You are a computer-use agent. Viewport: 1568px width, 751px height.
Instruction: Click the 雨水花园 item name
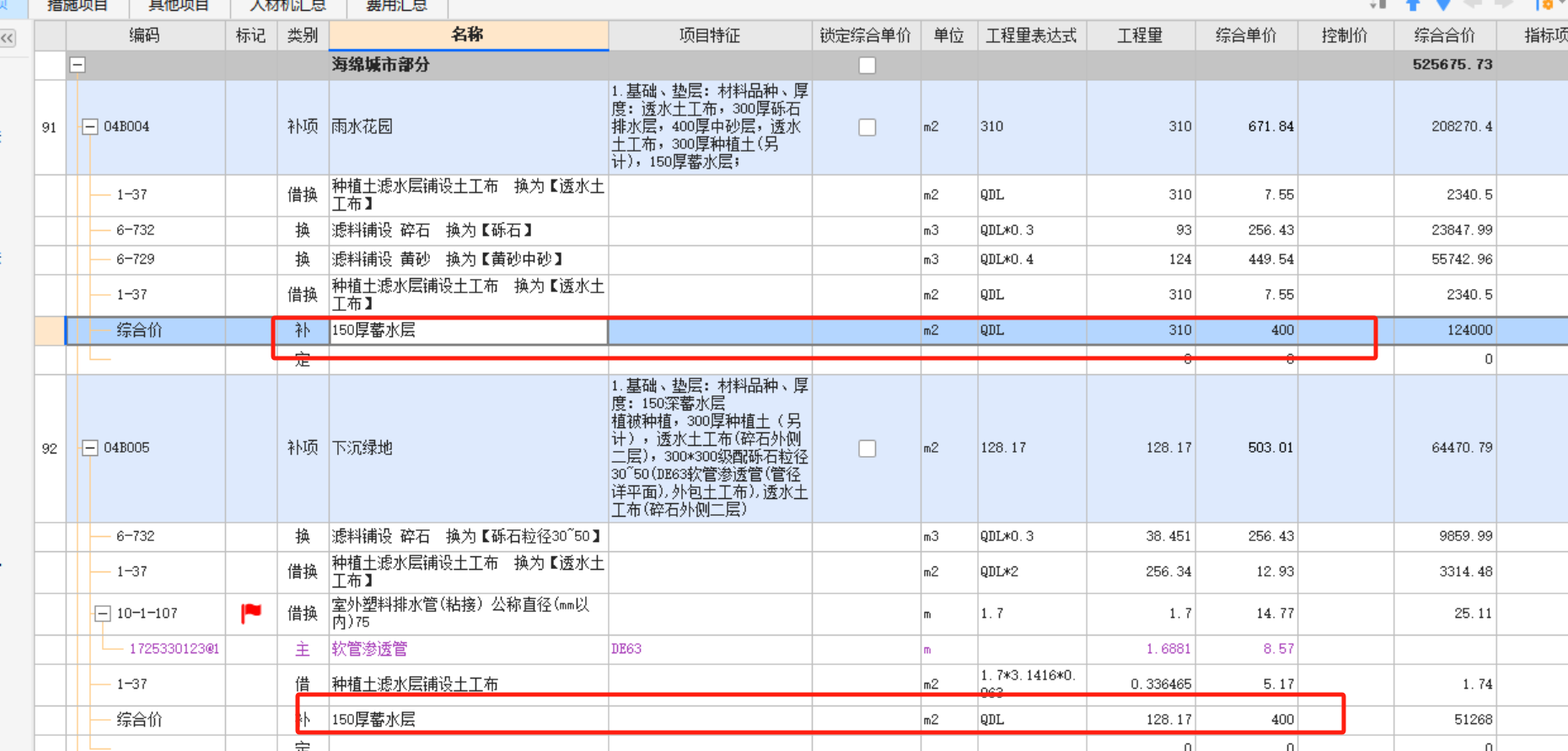362,127
